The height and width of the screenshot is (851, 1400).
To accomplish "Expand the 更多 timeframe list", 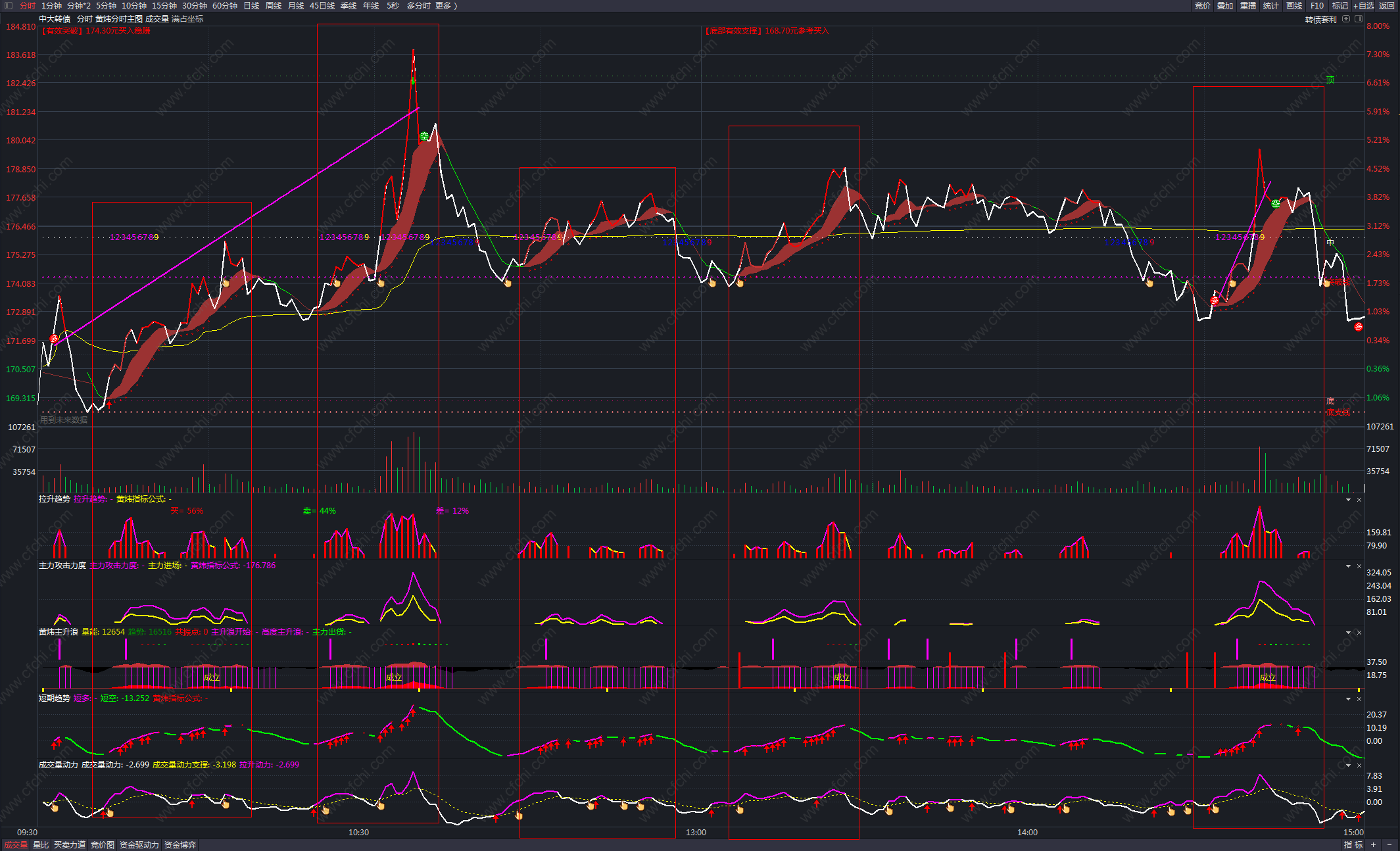I will tap(446, 5).
